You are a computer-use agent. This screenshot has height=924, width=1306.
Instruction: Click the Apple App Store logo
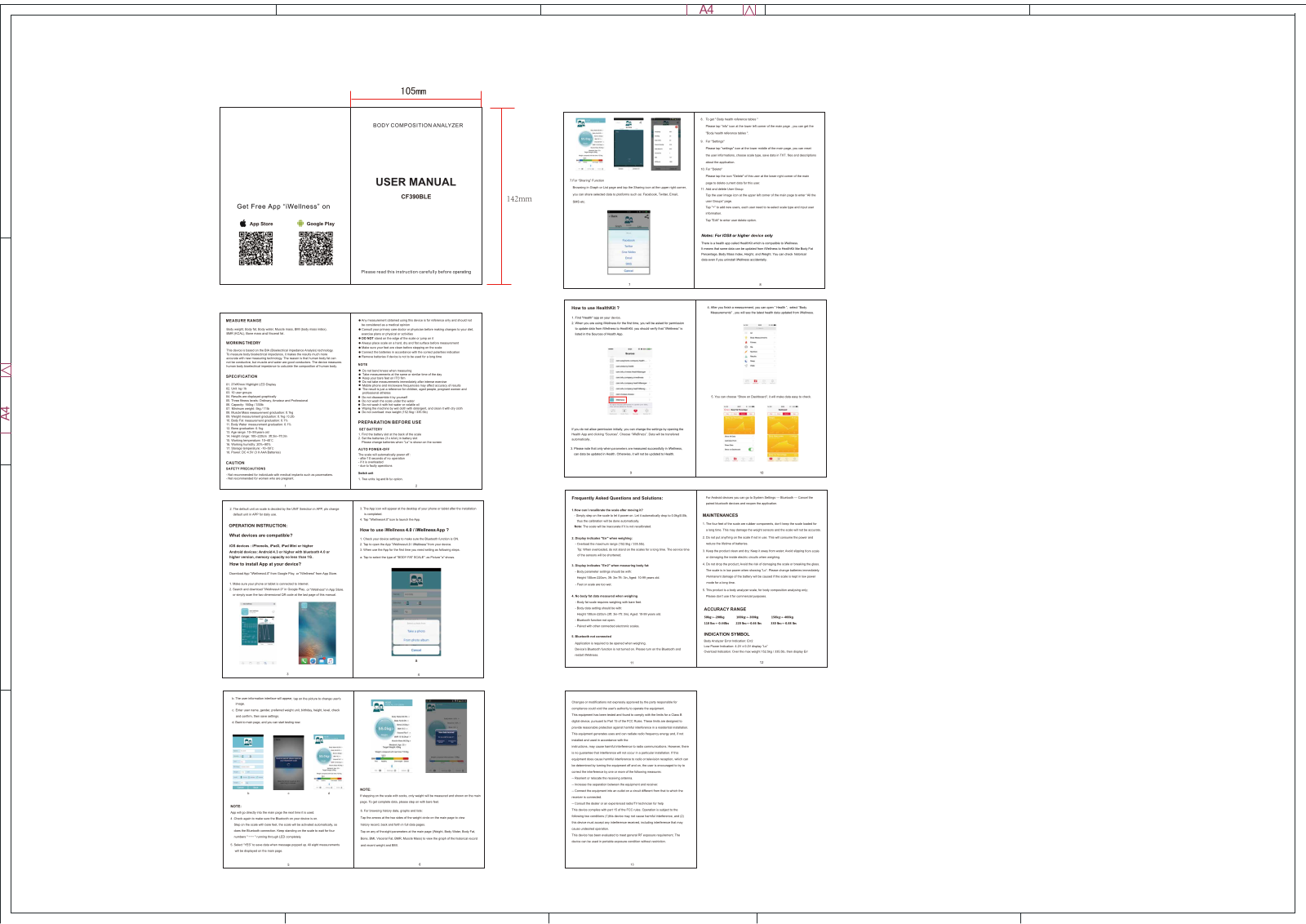tap(242, 223)
